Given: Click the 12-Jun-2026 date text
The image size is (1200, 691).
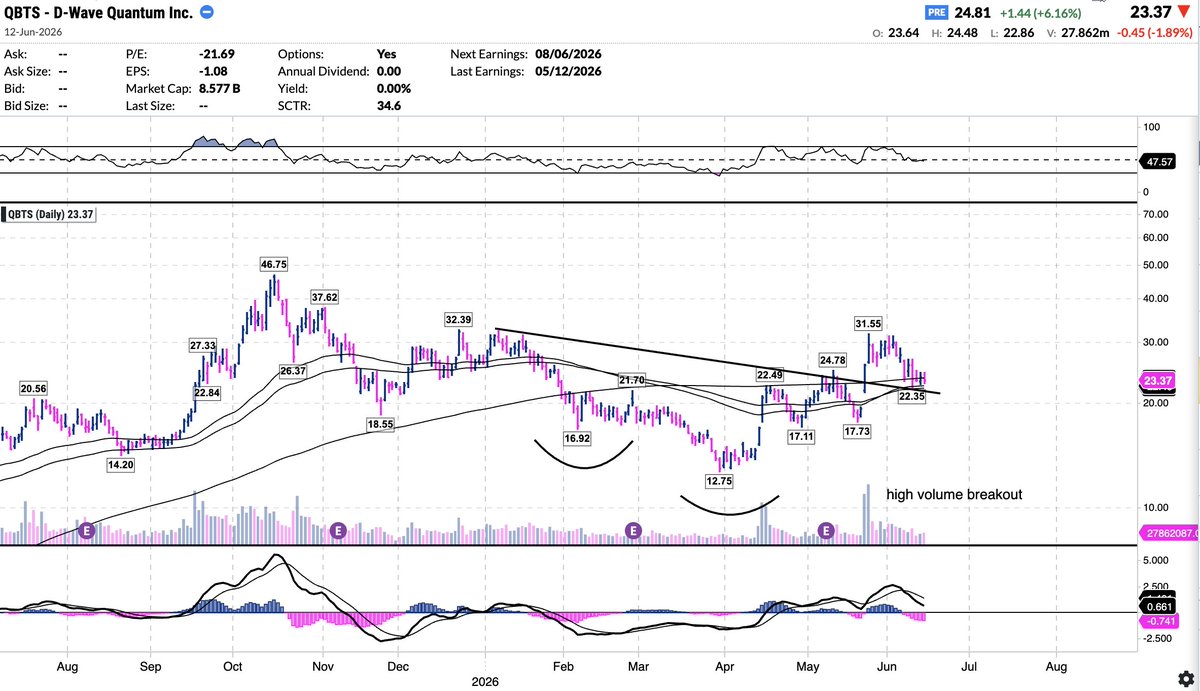Looking at the screenshot, I should point(34,32).
